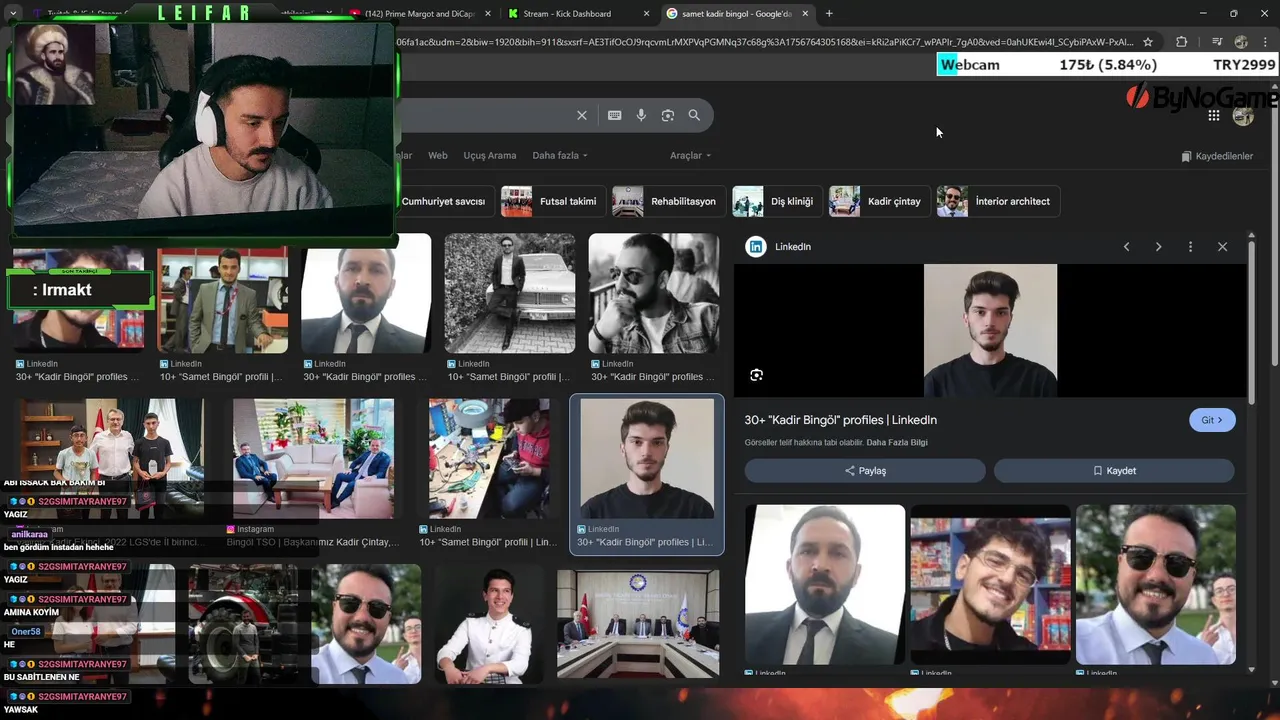Open the Uçuş Arama filter

[x=489, y=156]
